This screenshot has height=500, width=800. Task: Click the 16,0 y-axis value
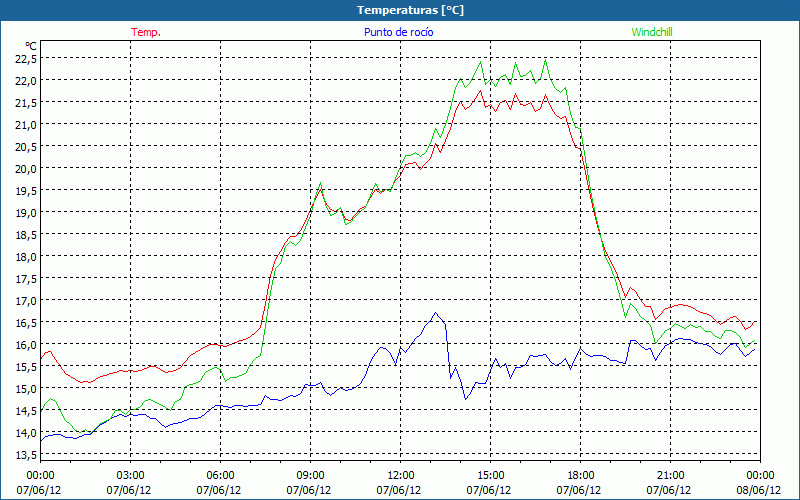pyautogui.click(x=26, y=344)
